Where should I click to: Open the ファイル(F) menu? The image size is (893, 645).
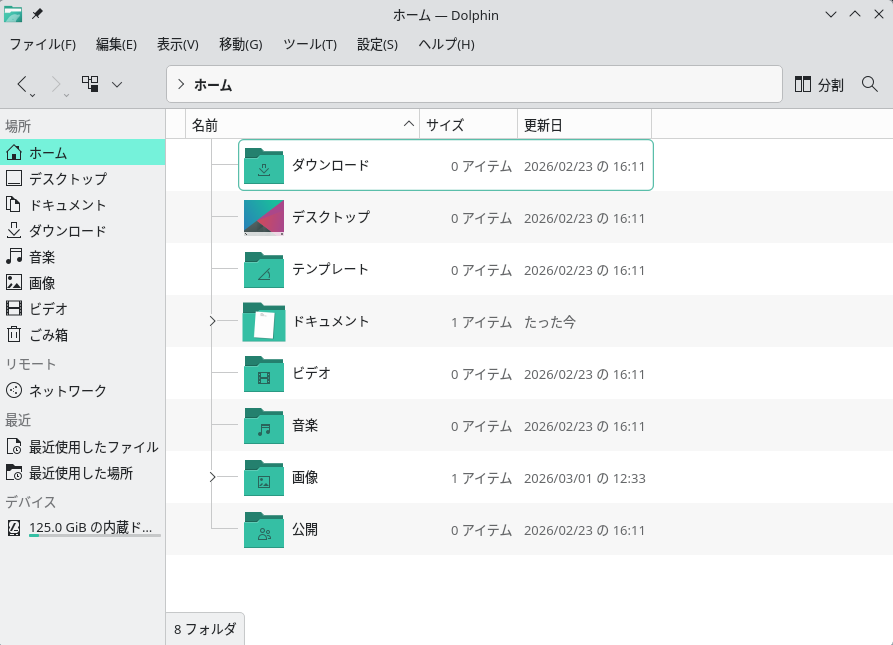tap(42, 45)
